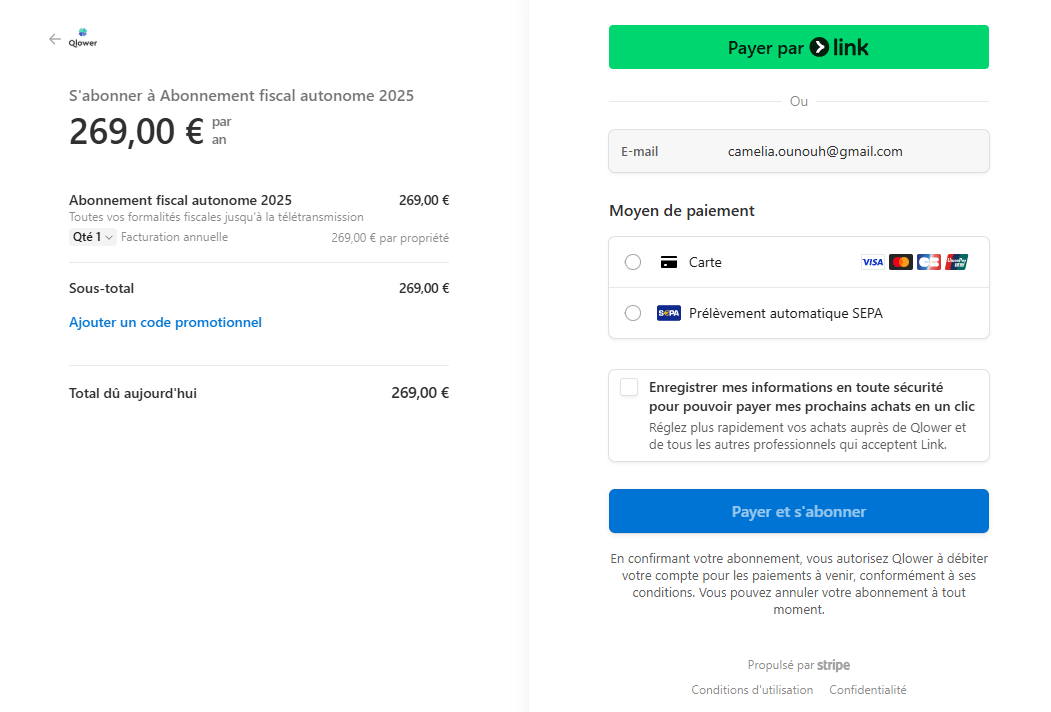This screenshot has width=1051, height=712.
Task: Check the save my information checkbox
Action: tap(629, 388)
